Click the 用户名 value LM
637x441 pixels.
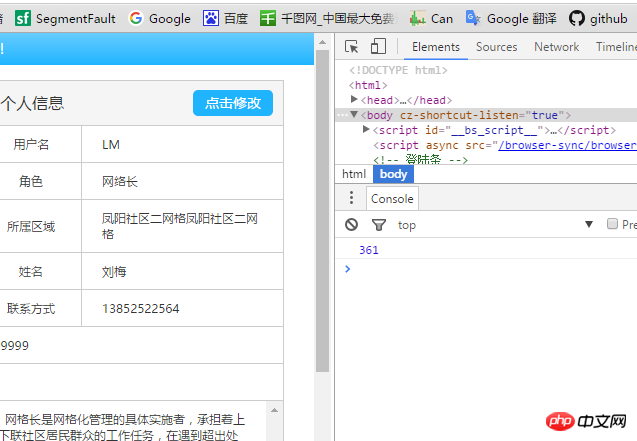[x=110, y=145]
